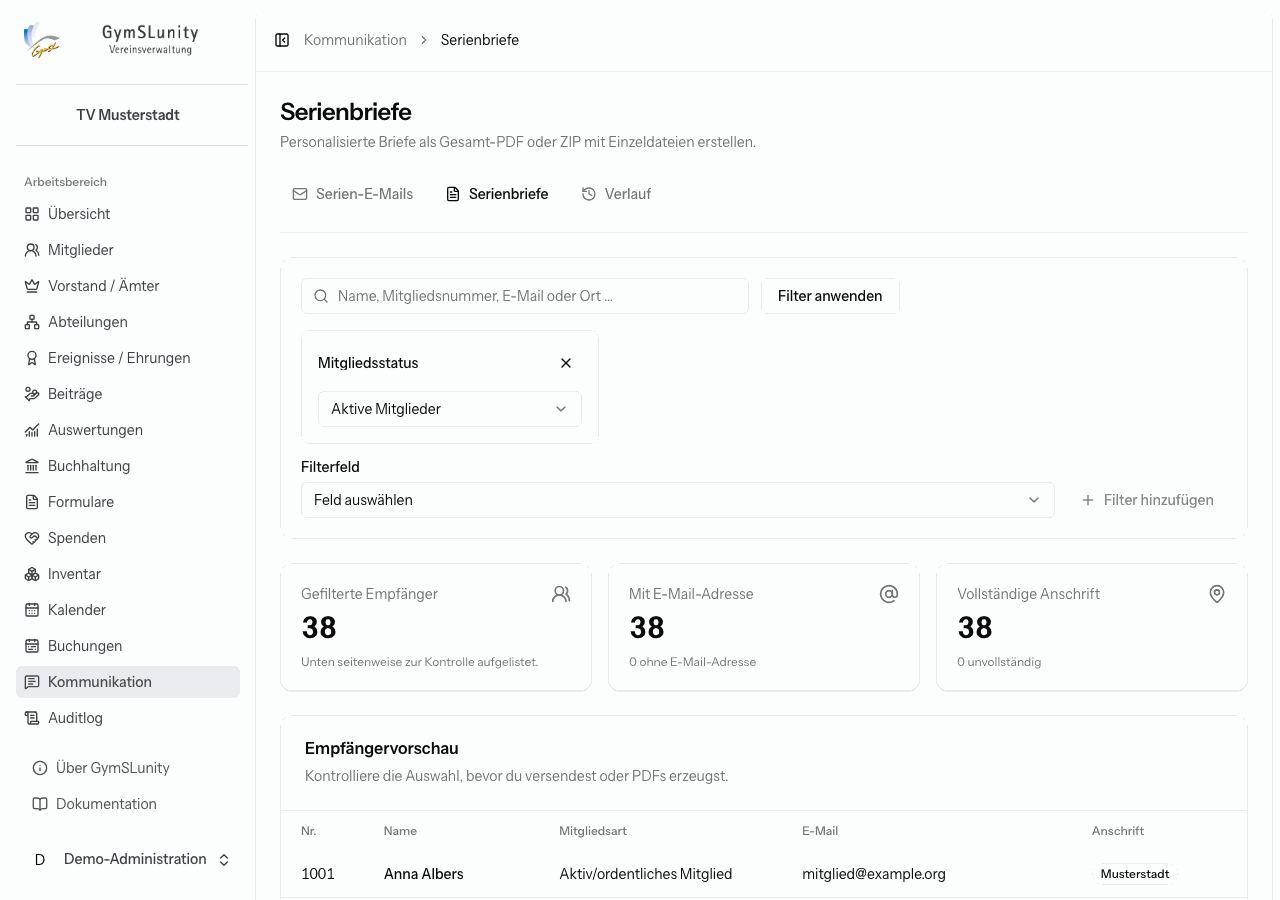The image size is (1280, 900).
Task: Open the Aktive Mitglieder dropdown
Action: [x=449, y=409]
